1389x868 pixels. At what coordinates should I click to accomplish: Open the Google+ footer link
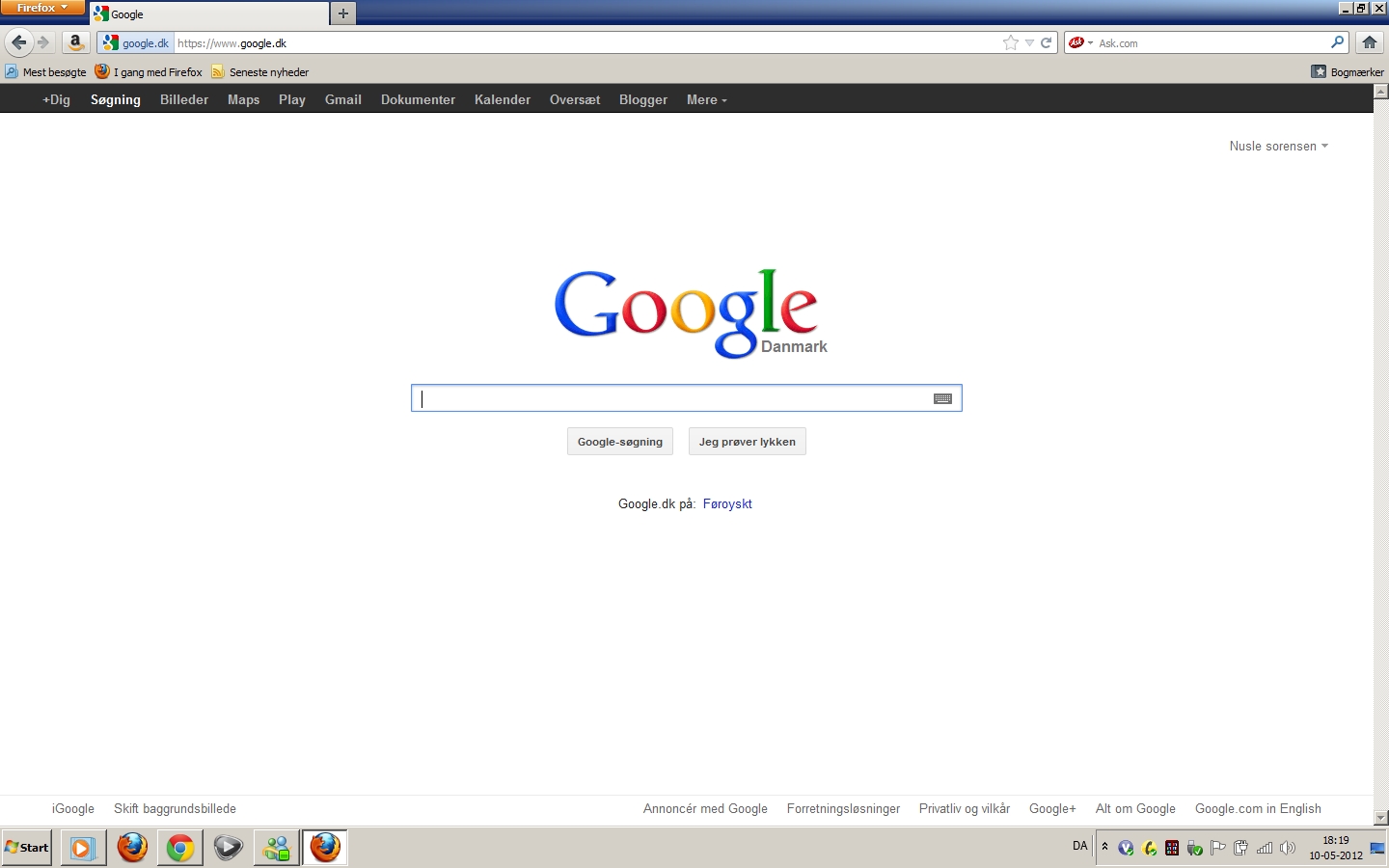pos(1052,808)
